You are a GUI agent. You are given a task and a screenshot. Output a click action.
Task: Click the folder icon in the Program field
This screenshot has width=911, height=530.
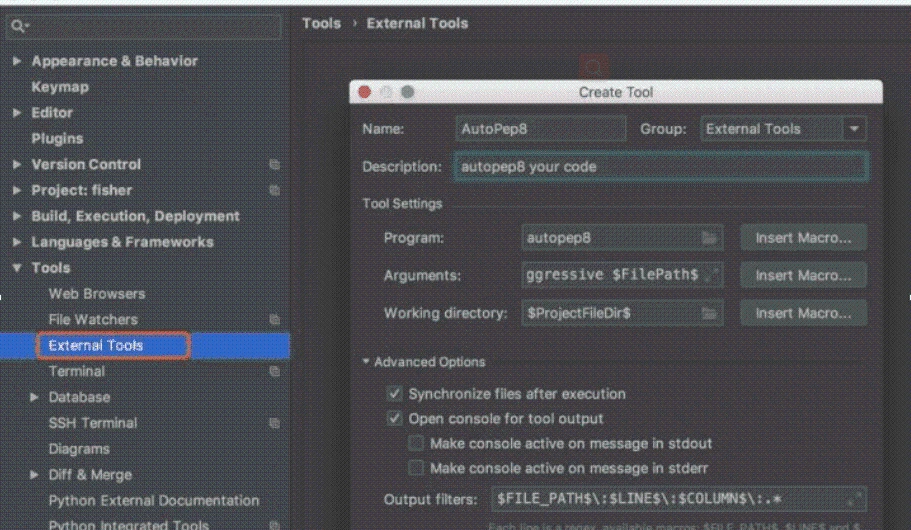coord(710,239)
